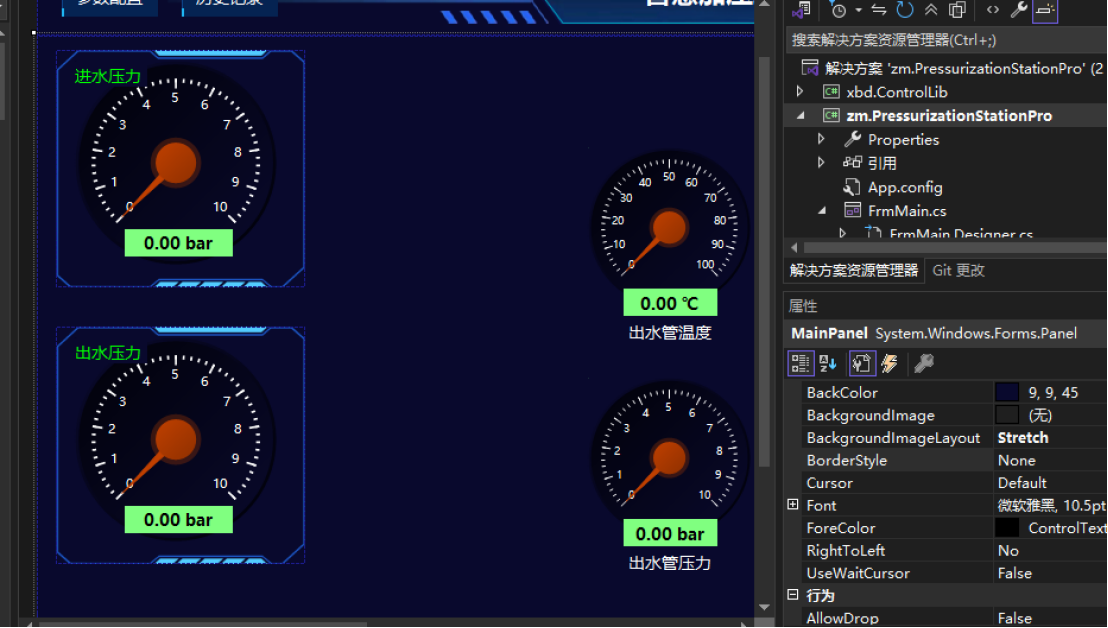Click the 引用 references icon

[852, 162]
